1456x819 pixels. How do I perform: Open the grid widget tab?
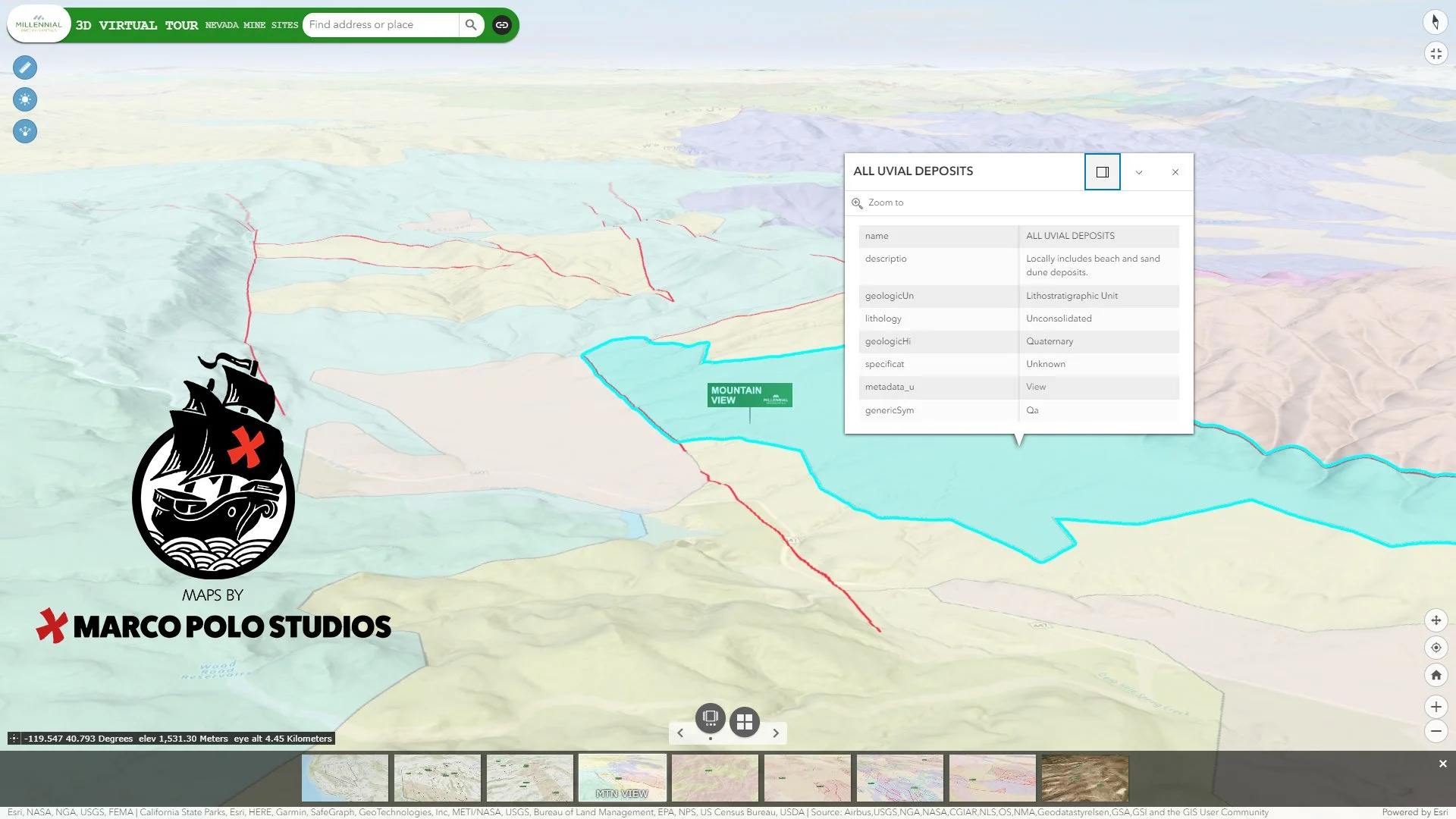(x=745, y=722)
